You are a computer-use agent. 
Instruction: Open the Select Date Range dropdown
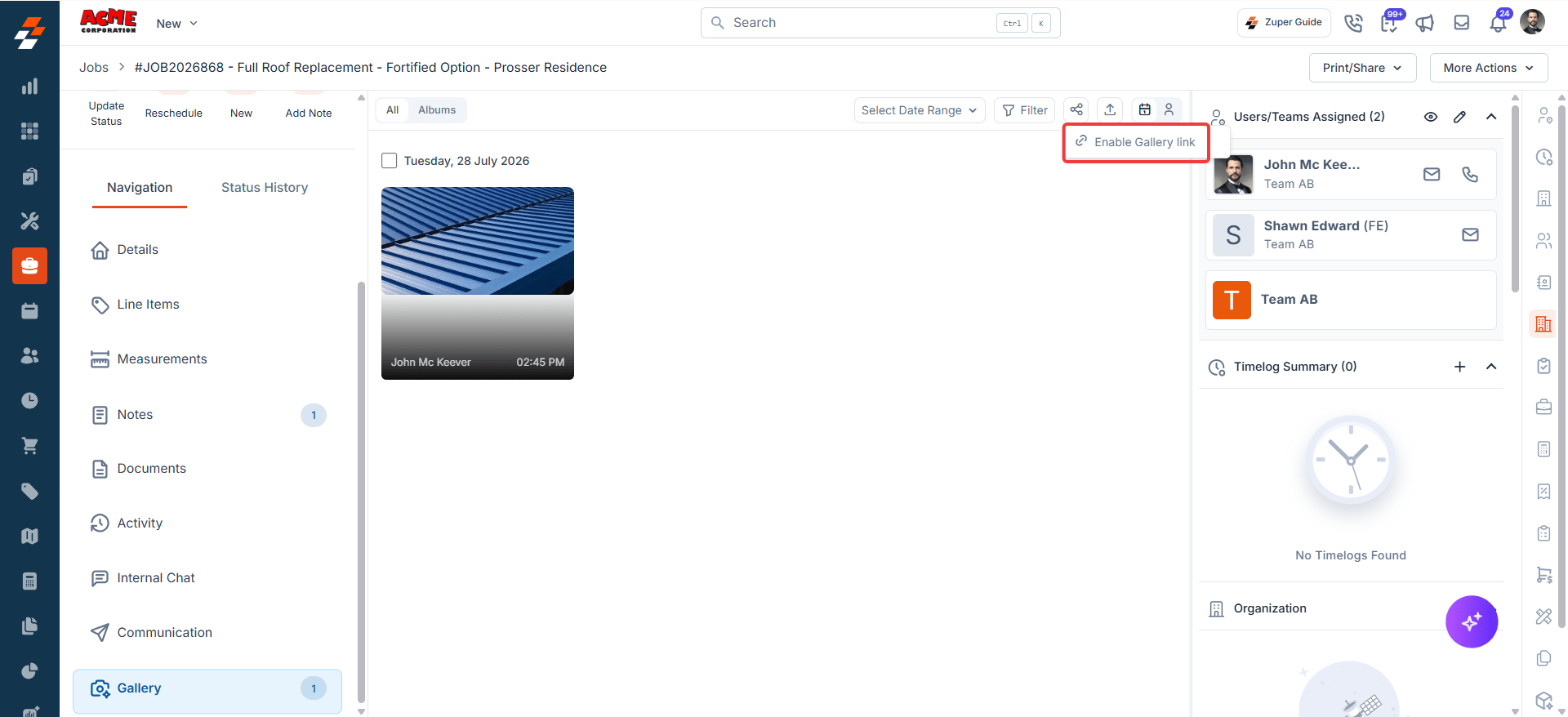coord(920,110)
